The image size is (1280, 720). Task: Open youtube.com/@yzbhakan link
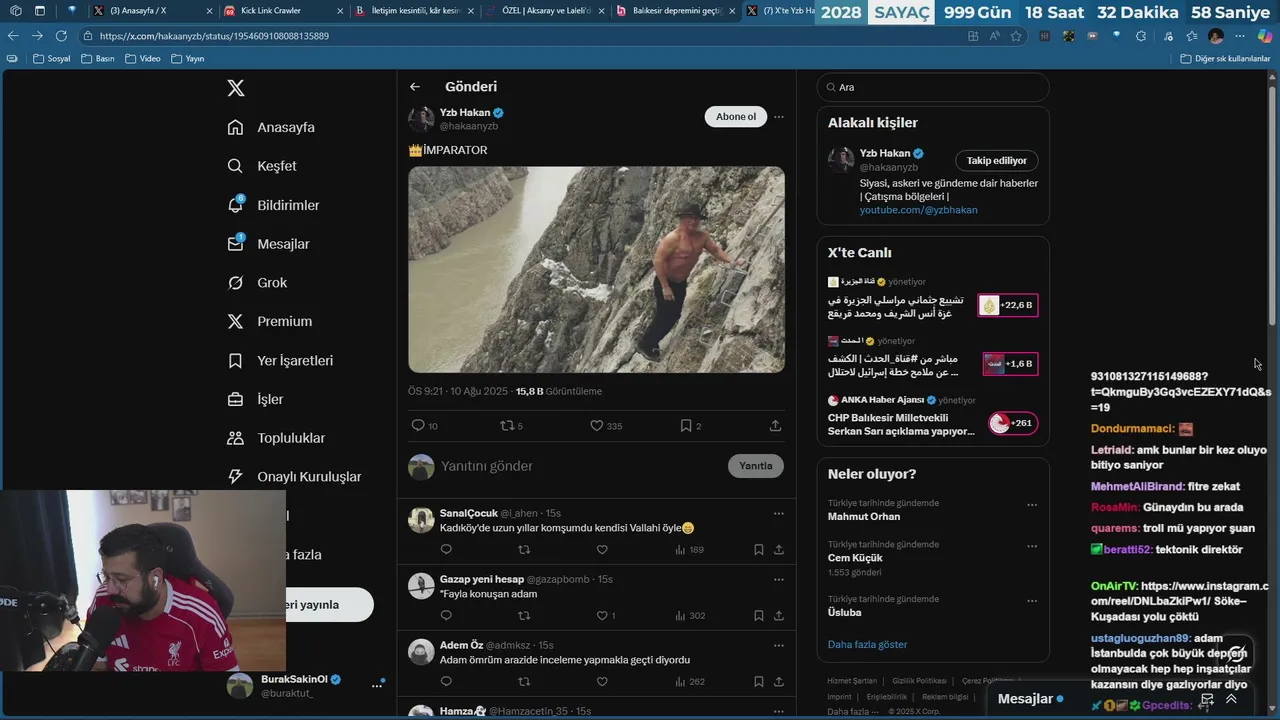coord(918,210)
